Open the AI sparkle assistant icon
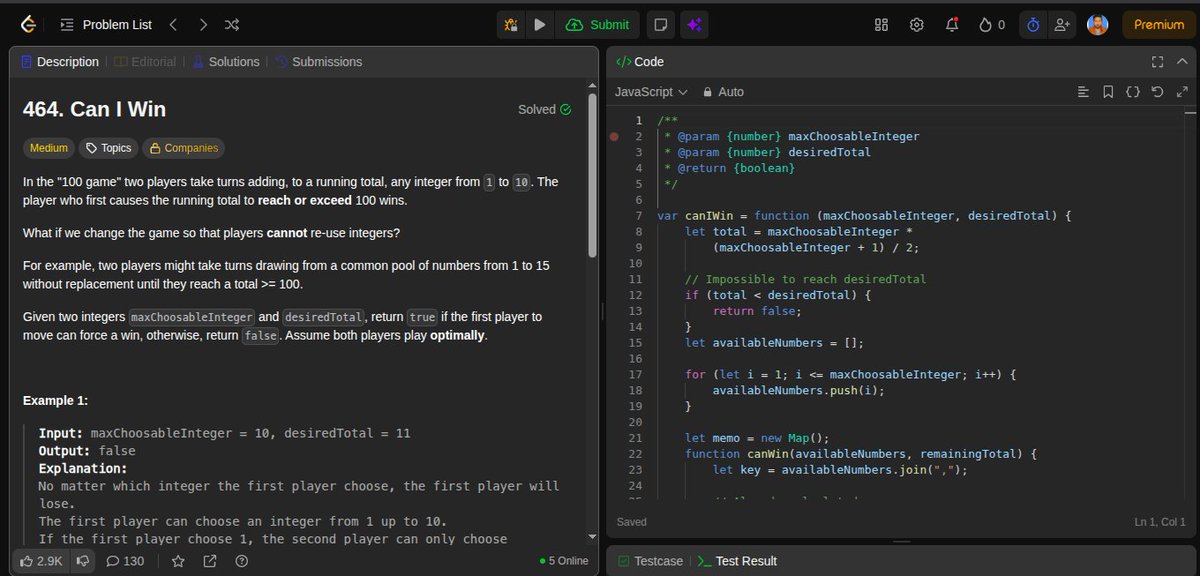The width and height of the screenshot is (1200, 576). click(x=695, y=24)
